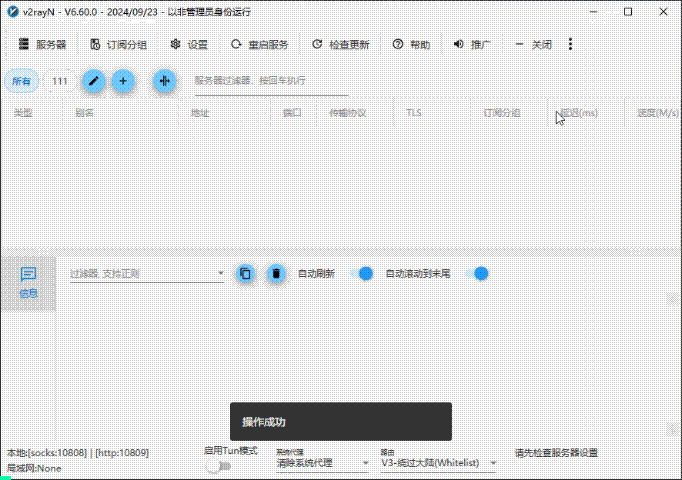The width and height of the screenshot is (682, 480).
Task: Click the pencil edit subscription button
Action: (94, 81)
